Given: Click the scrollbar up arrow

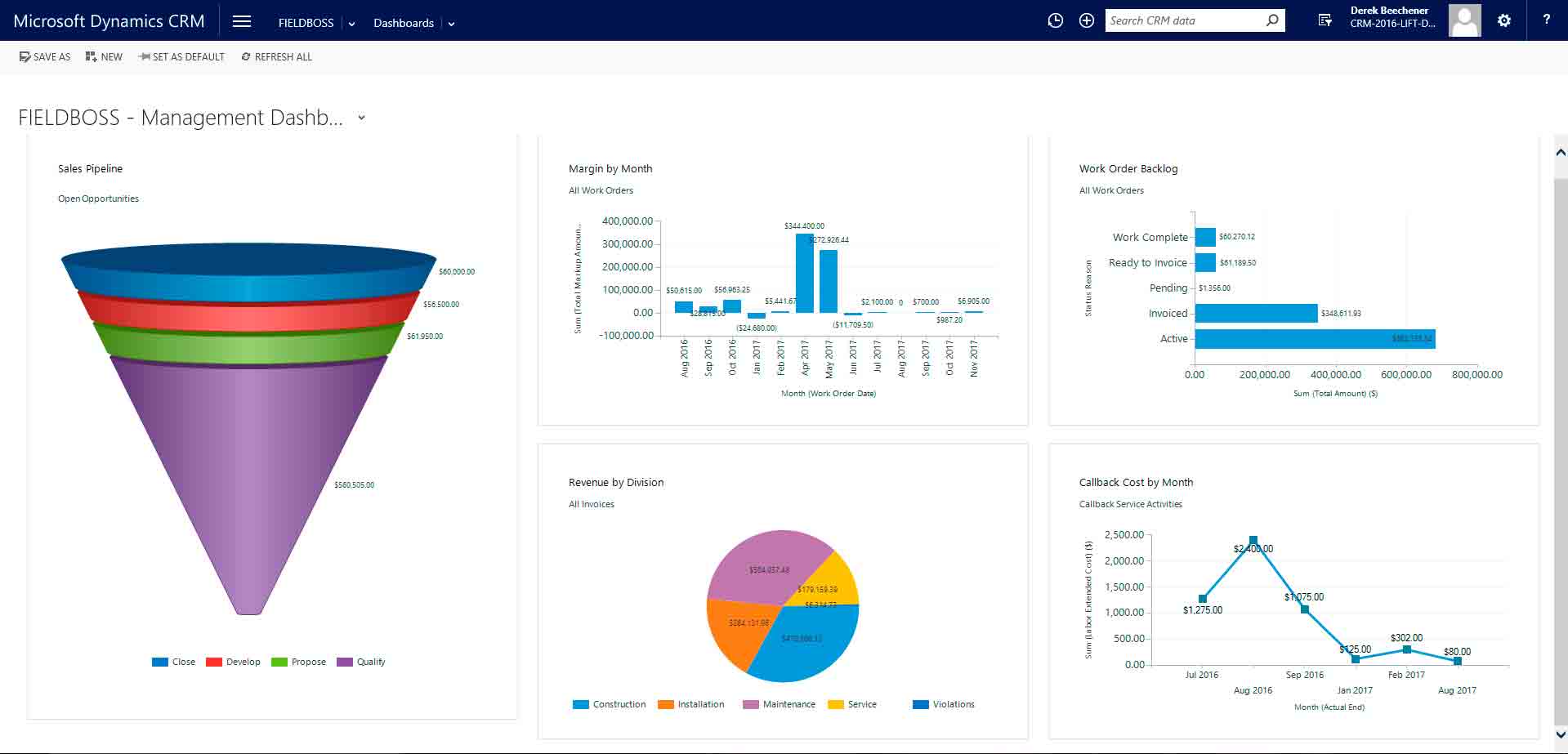Looking at the screenshot, I should [1561, 153].
